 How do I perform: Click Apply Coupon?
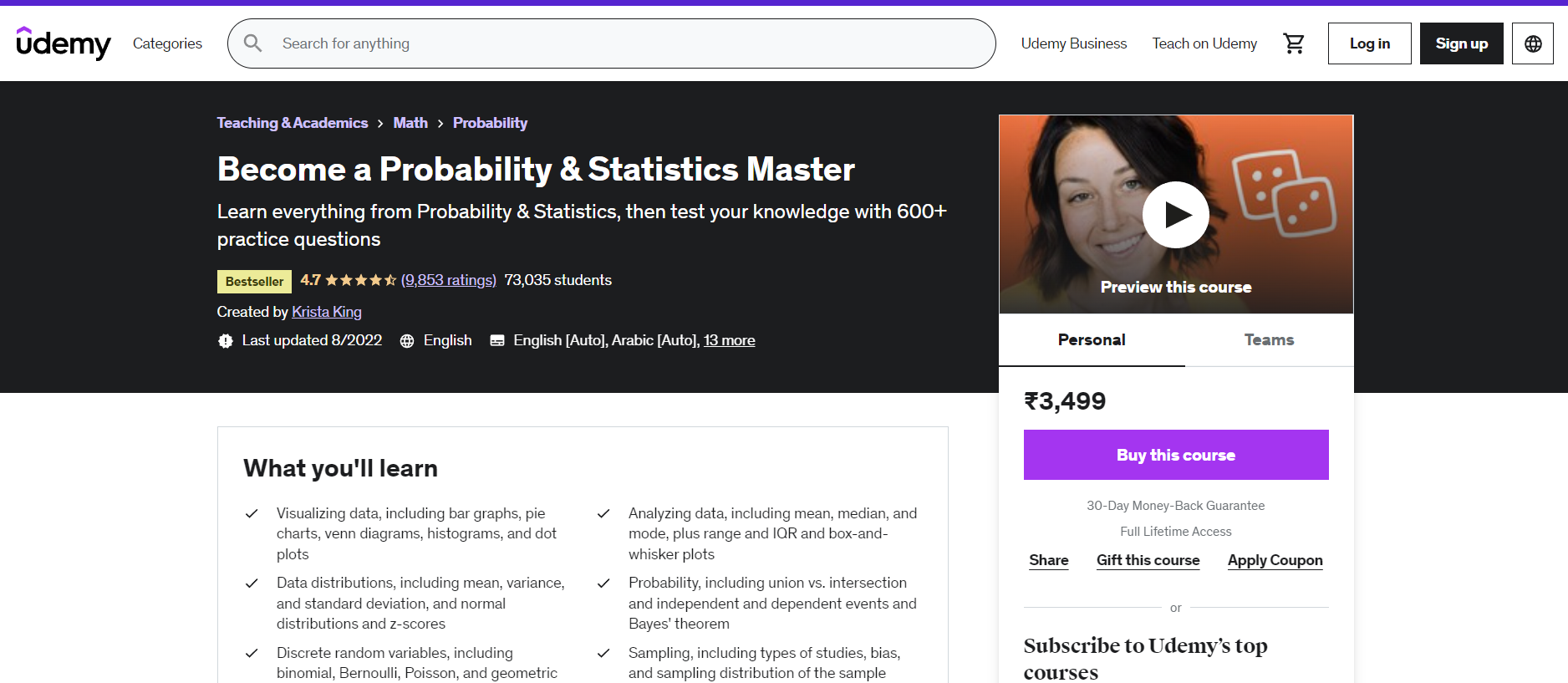[x=1275, y=560]
